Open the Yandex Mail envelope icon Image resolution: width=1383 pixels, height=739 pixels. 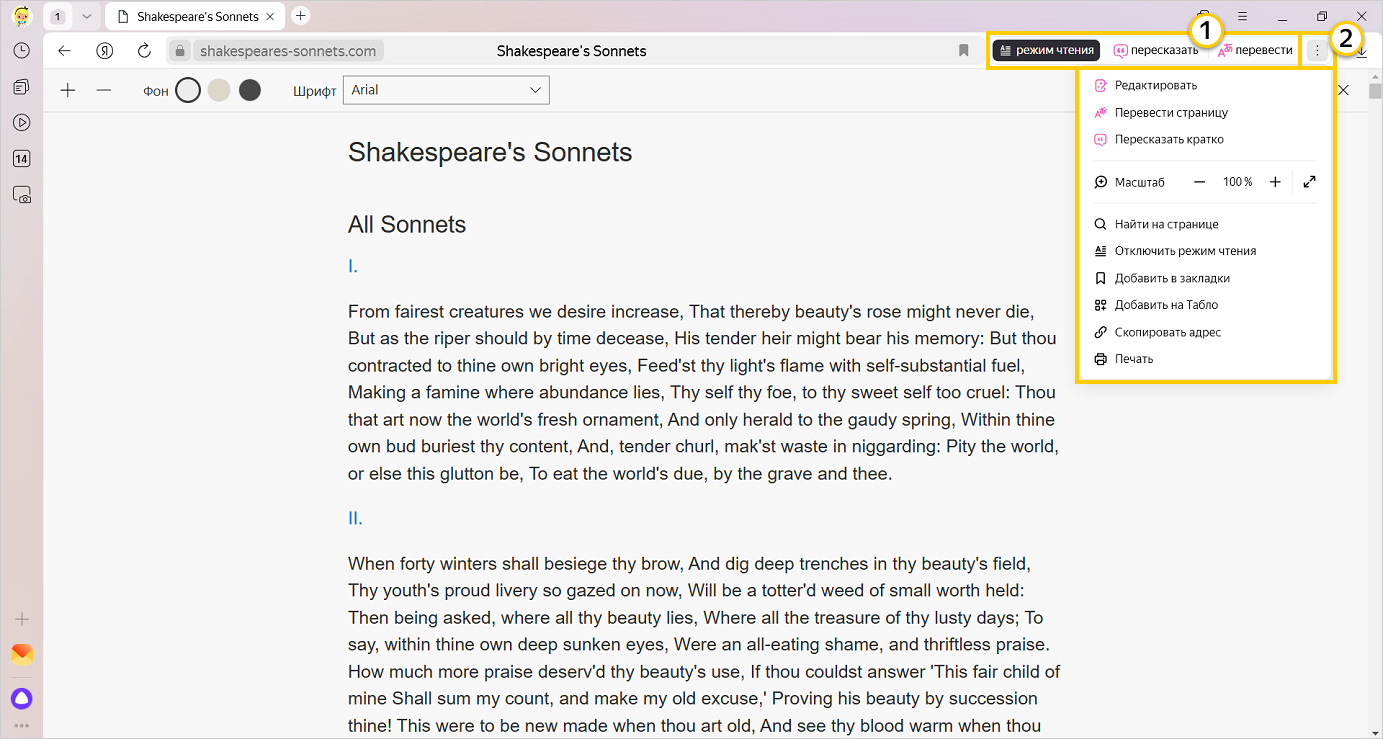click(x=22, y=655)
